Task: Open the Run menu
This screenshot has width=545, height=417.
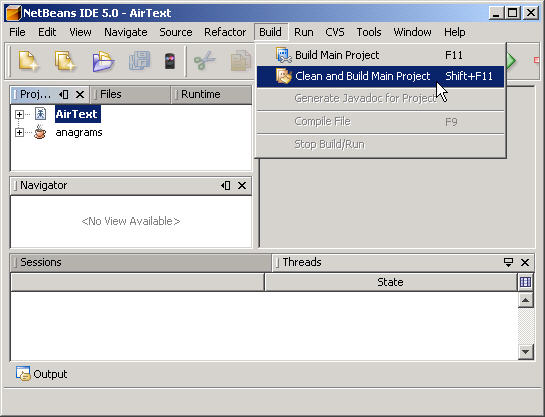Action: point(303,32)
